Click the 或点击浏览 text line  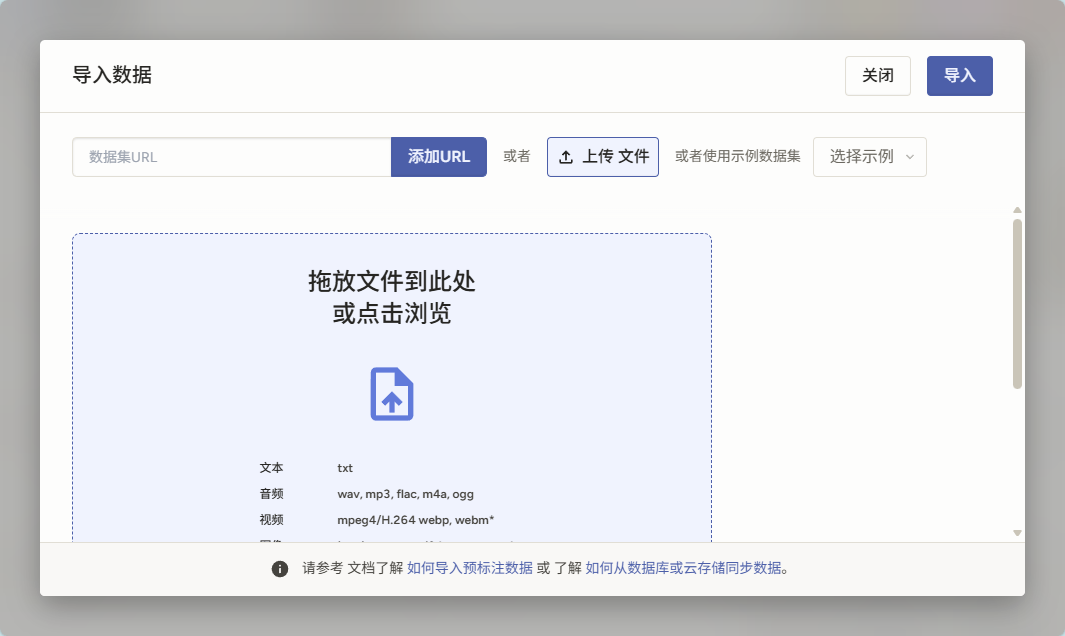(392, 313)
